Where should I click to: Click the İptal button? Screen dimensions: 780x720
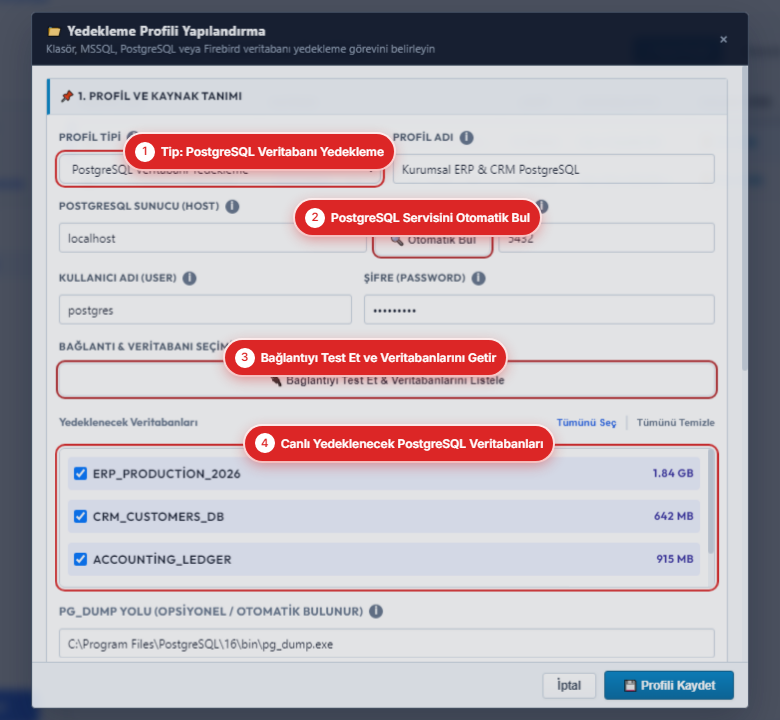pos(569,686)
